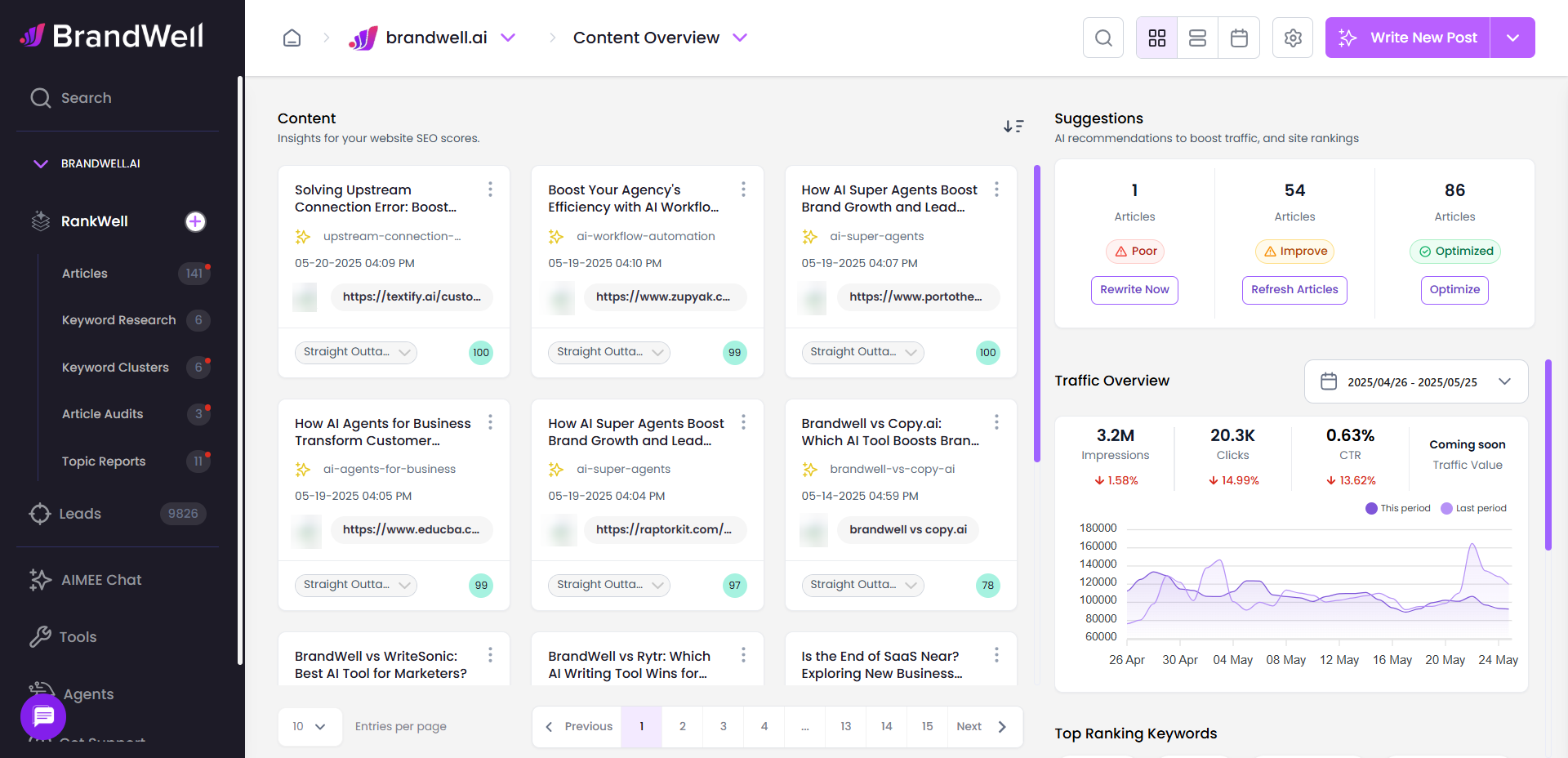This screenshot has width=1568, height=758.
Task: Open the search magnifier icon in top bar
Action: (1103, 38)
